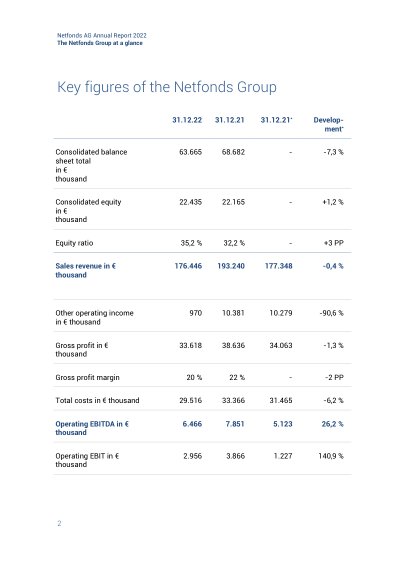Select the 31.12.22 column header
This screenshot has width=400, height=566.
click(x=187, y=120)
